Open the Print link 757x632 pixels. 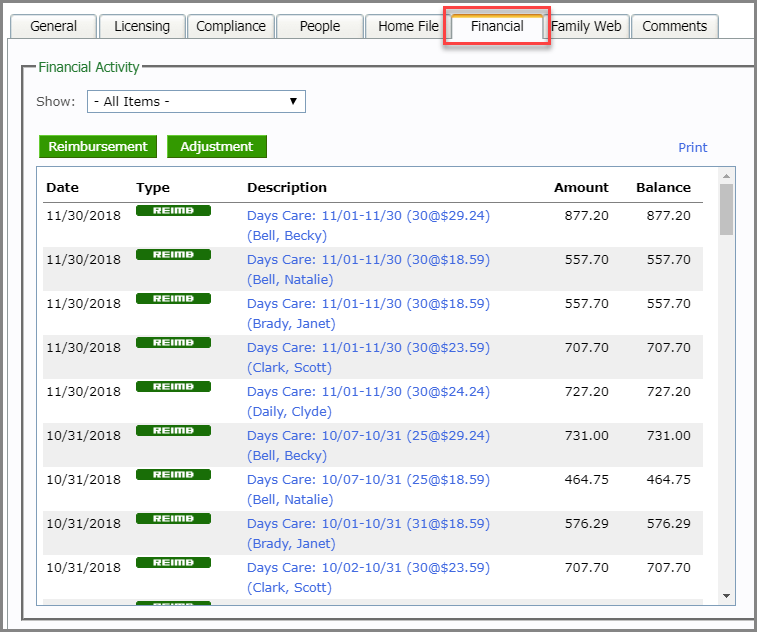click(692, 148)
